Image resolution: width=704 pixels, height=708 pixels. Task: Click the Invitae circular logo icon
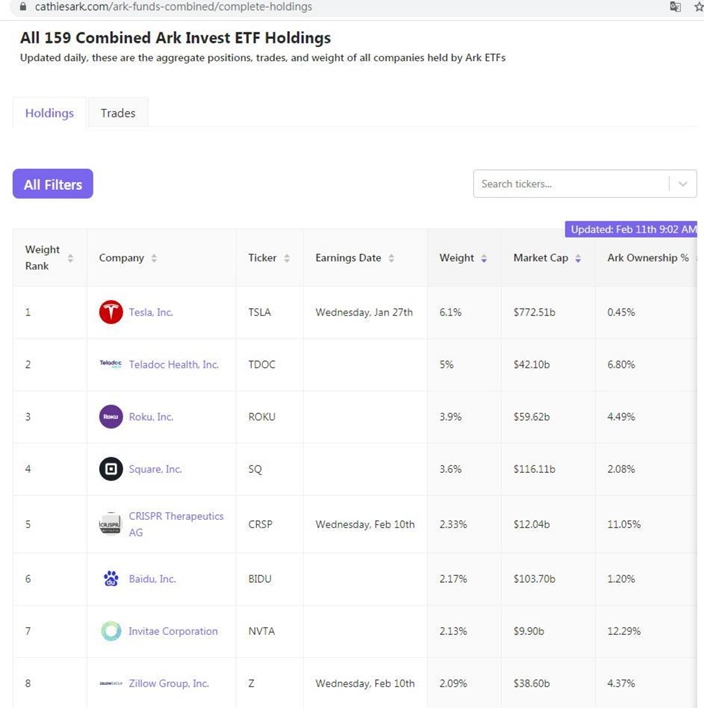111,631
